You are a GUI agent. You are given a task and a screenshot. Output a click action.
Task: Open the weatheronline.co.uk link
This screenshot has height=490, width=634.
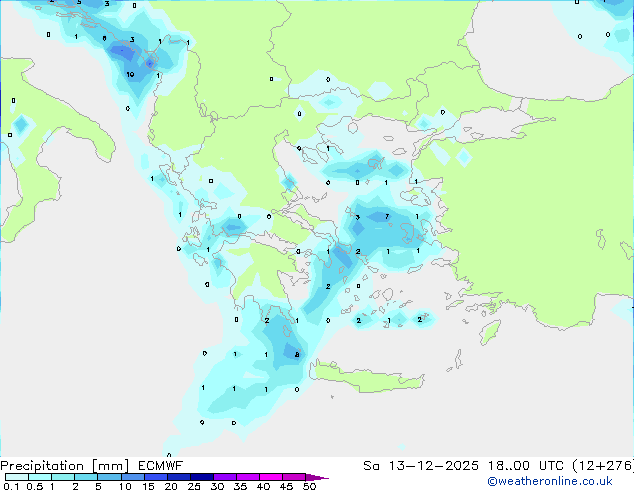550,481
